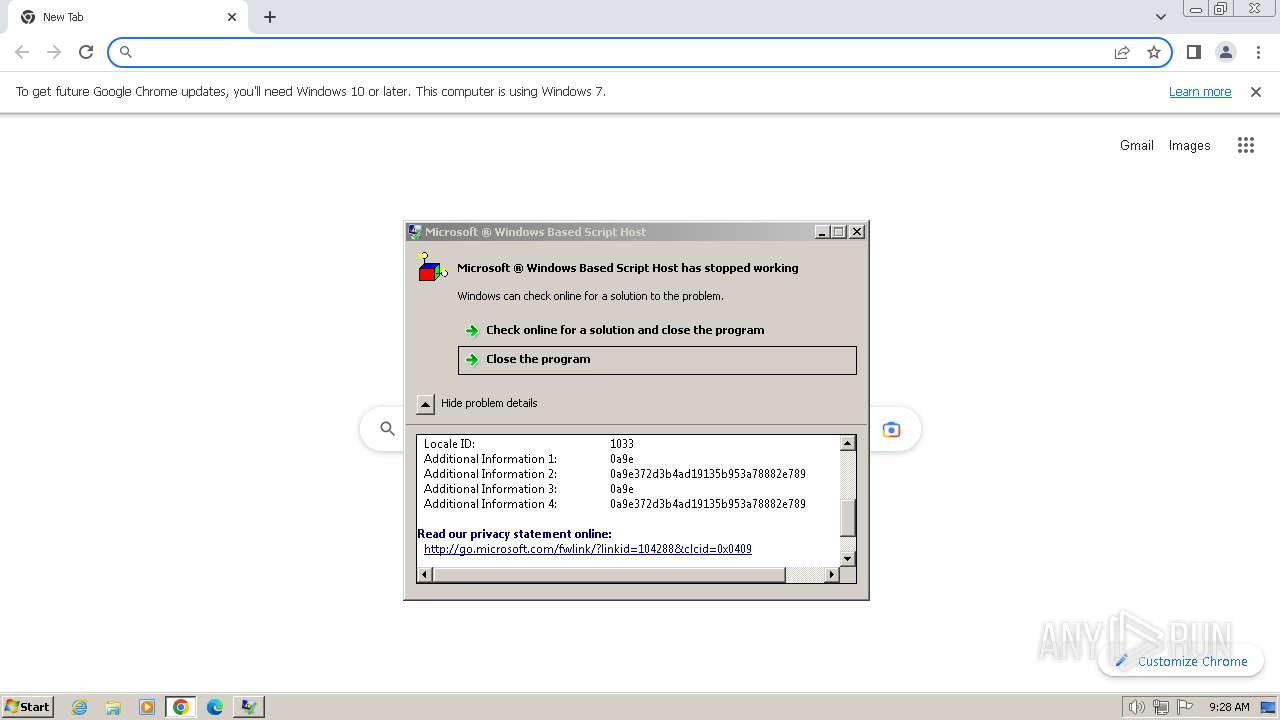Search by image with camera icon

pos(891,429)
